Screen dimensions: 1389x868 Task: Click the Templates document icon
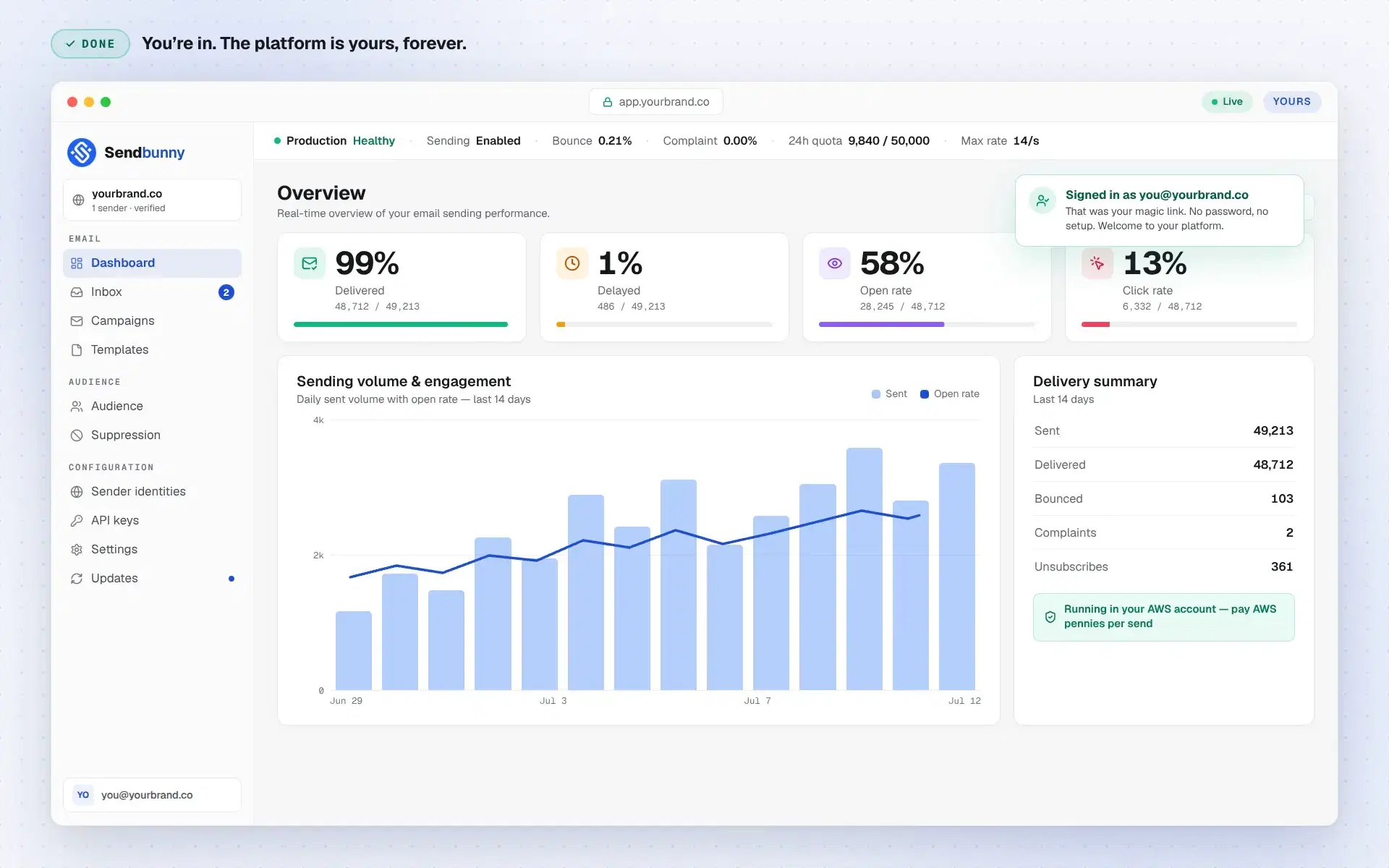click(77, 350)
